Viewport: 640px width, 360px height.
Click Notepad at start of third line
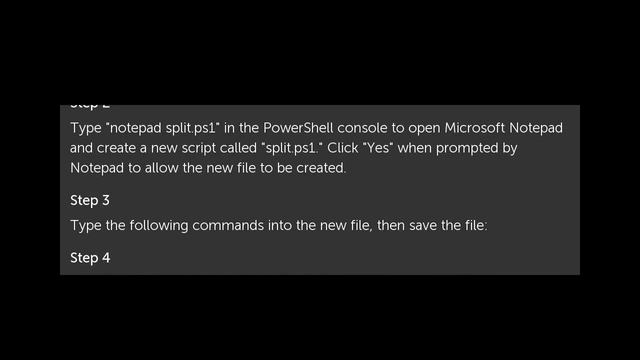click(97, 168)
